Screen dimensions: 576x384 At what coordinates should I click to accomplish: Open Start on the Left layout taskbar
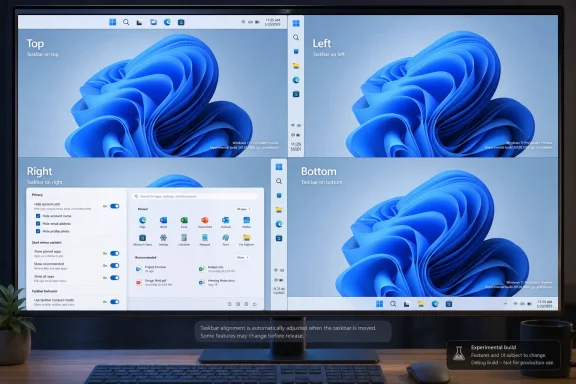[296, 23]
